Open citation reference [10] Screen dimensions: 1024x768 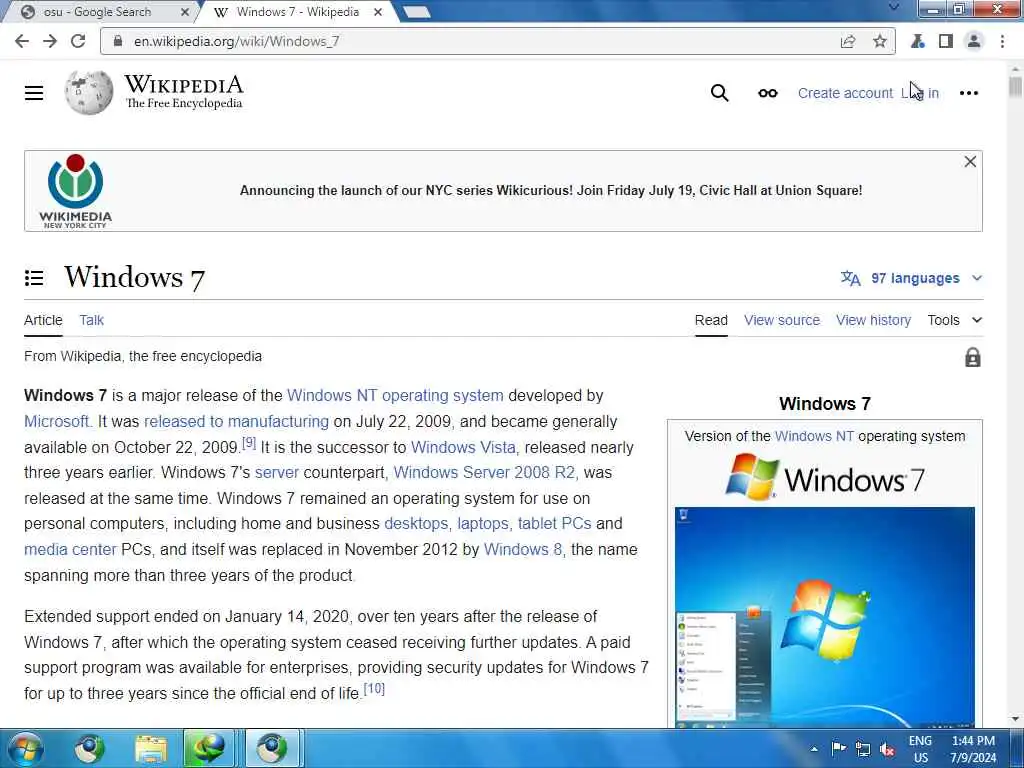click(374, 688)
